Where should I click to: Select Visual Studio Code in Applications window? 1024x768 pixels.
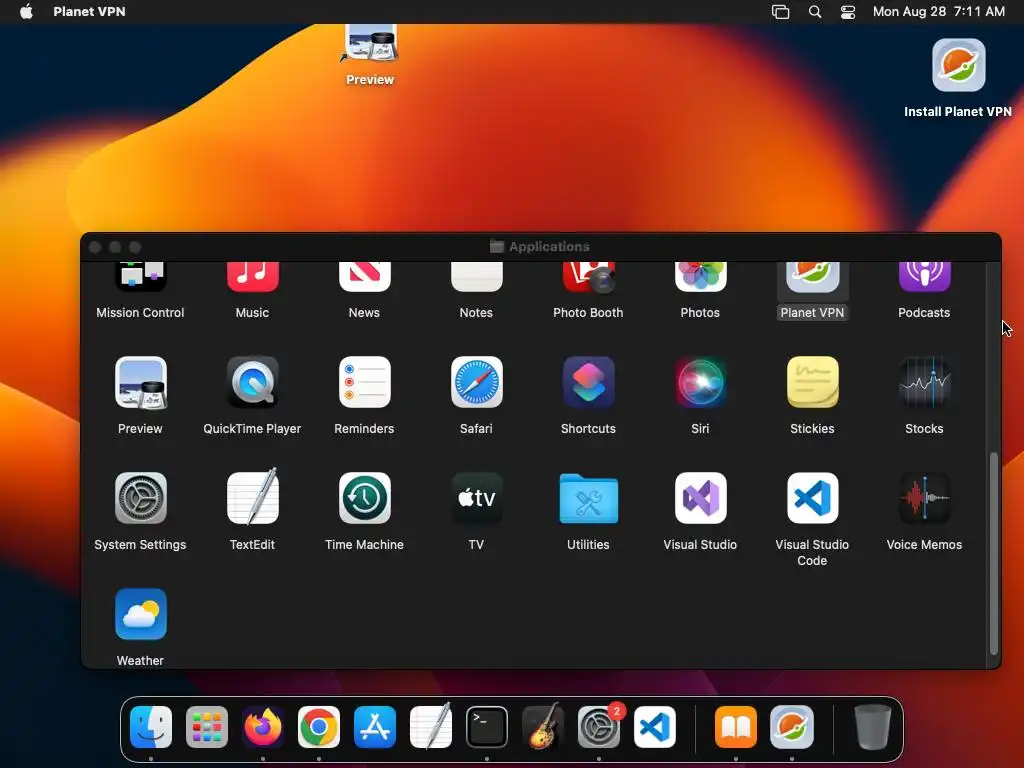coord(812,498)
